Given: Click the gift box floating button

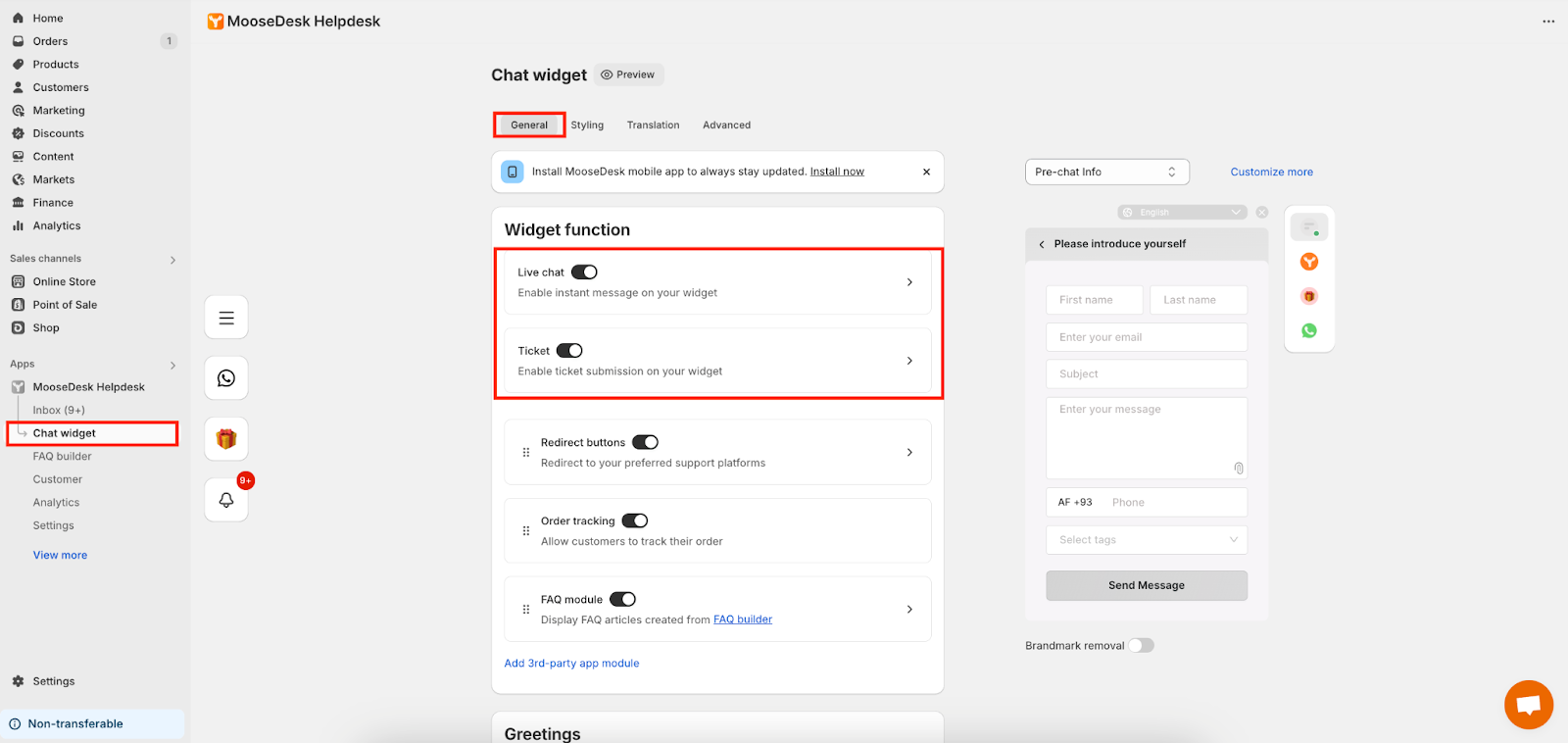Looking at the screenshot, I should point(226,439).
